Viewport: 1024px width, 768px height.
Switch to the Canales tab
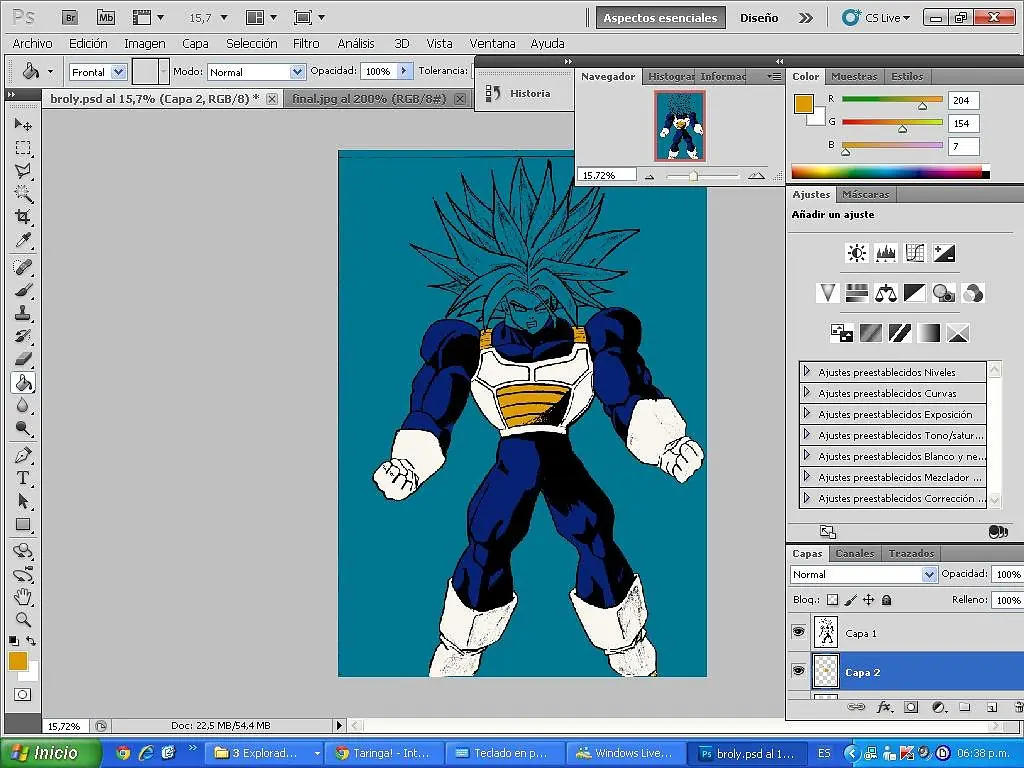coord(854,553)
